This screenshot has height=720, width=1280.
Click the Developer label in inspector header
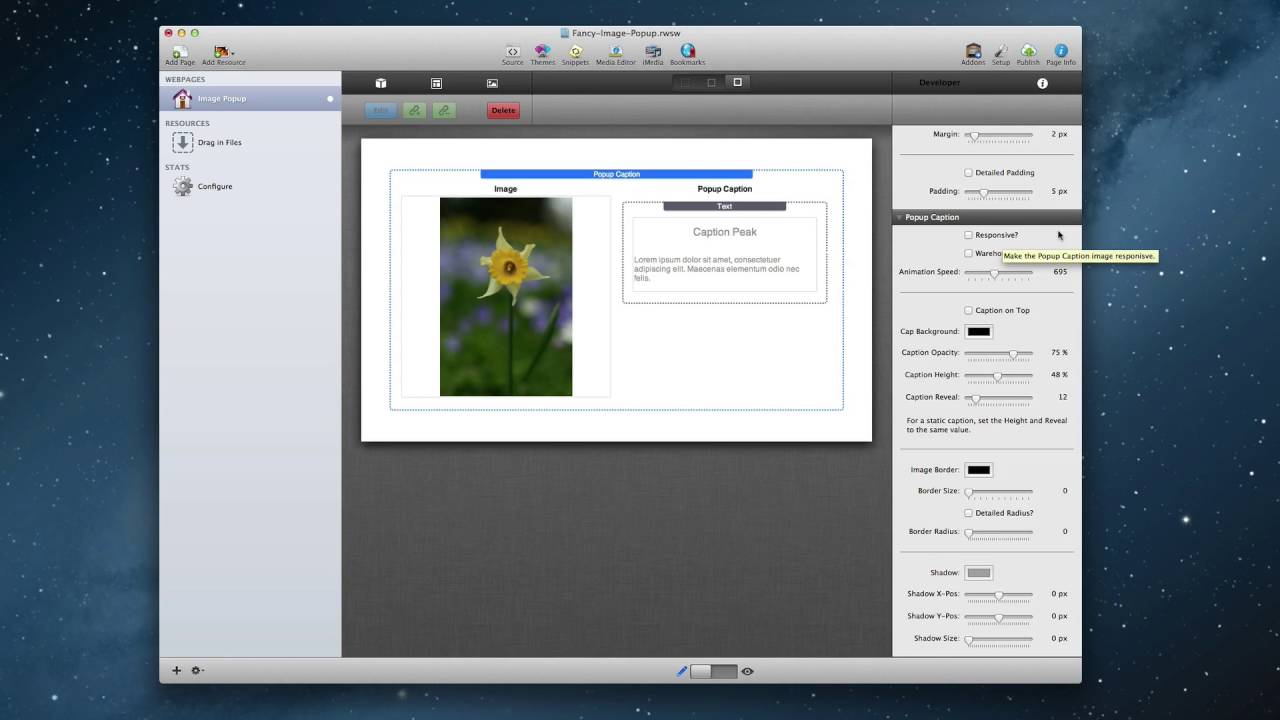(939, 83)
